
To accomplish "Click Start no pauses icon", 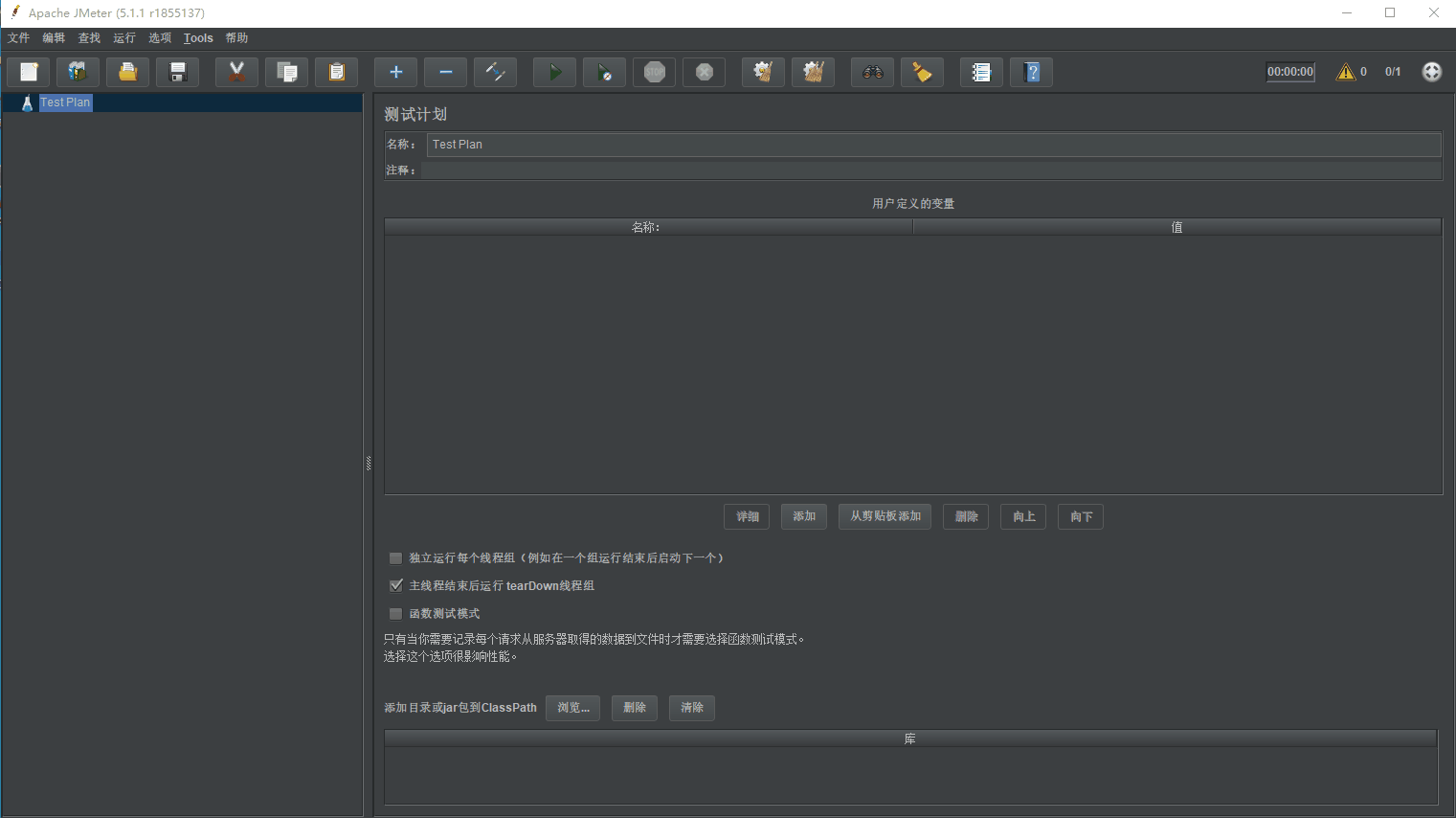I will 604,72.
